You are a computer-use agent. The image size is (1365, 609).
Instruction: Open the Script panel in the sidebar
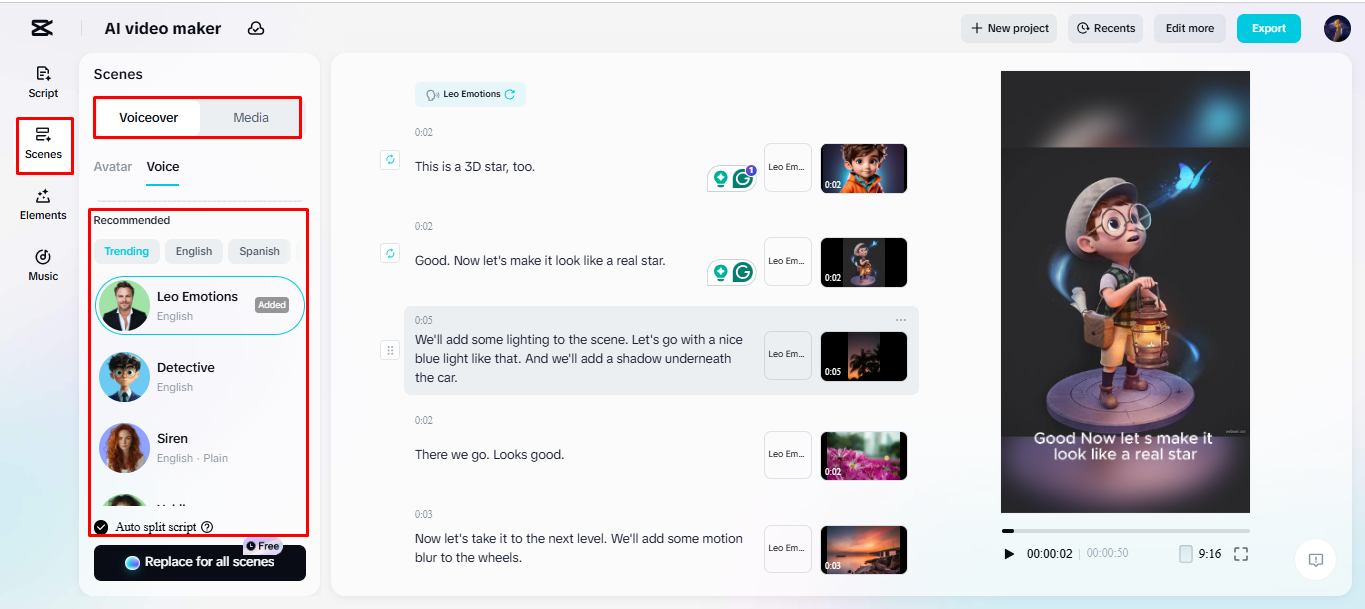[42, 82]
